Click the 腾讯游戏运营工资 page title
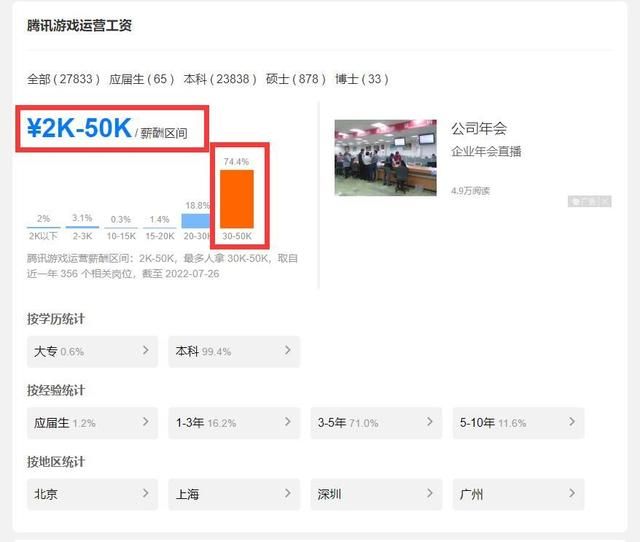Viewport: 640px width, 542px height. 79,25
